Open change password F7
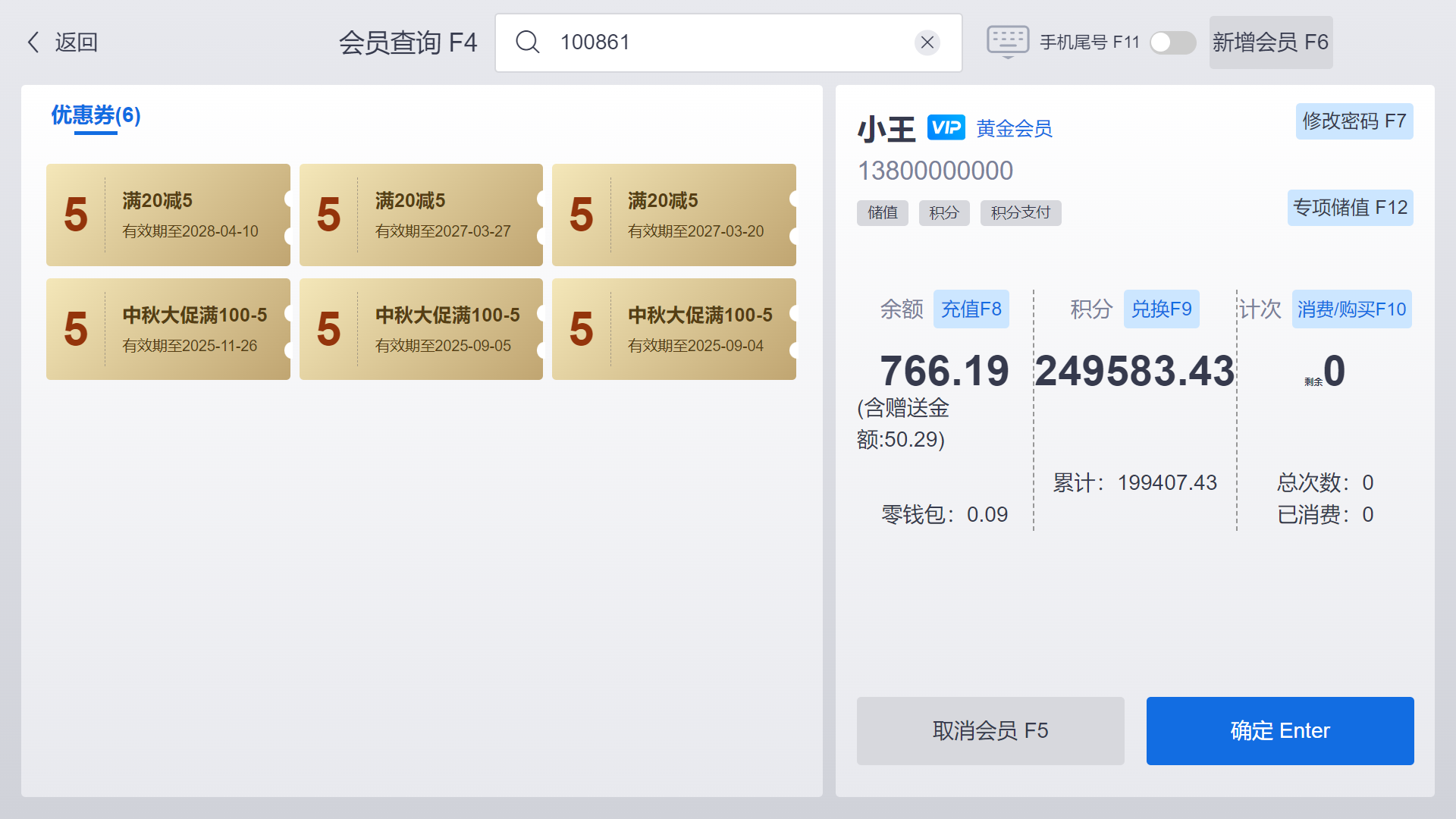Image resolution: width=1456 pixels, height=819 pixels. (x=1354, y=121)
